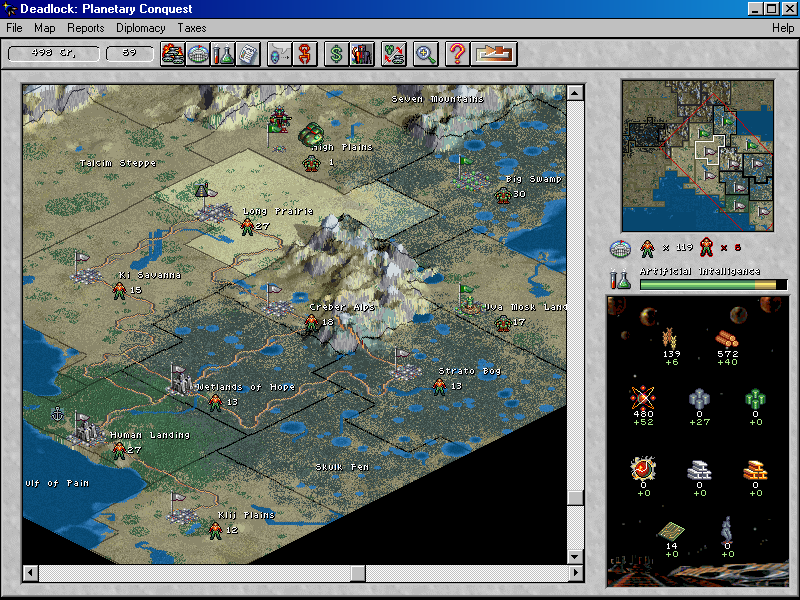Select the magnifier zoom toolbar icon
This screenshot has height=600, width=800.
(426, 54)
